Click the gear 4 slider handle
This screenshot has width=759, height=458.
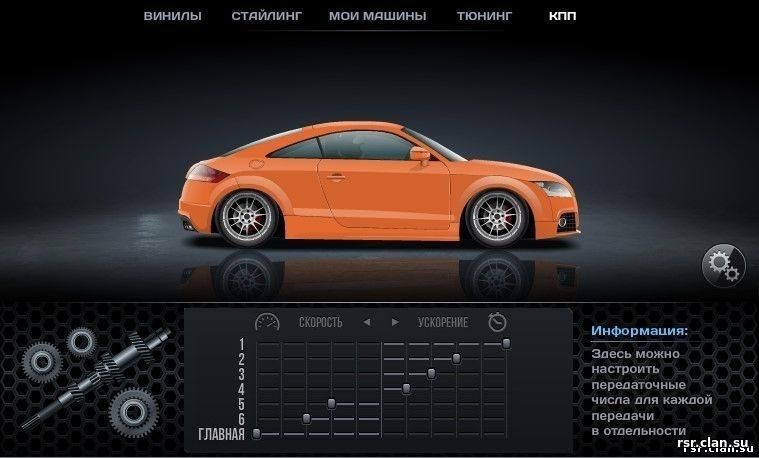(x=406, y=388)
